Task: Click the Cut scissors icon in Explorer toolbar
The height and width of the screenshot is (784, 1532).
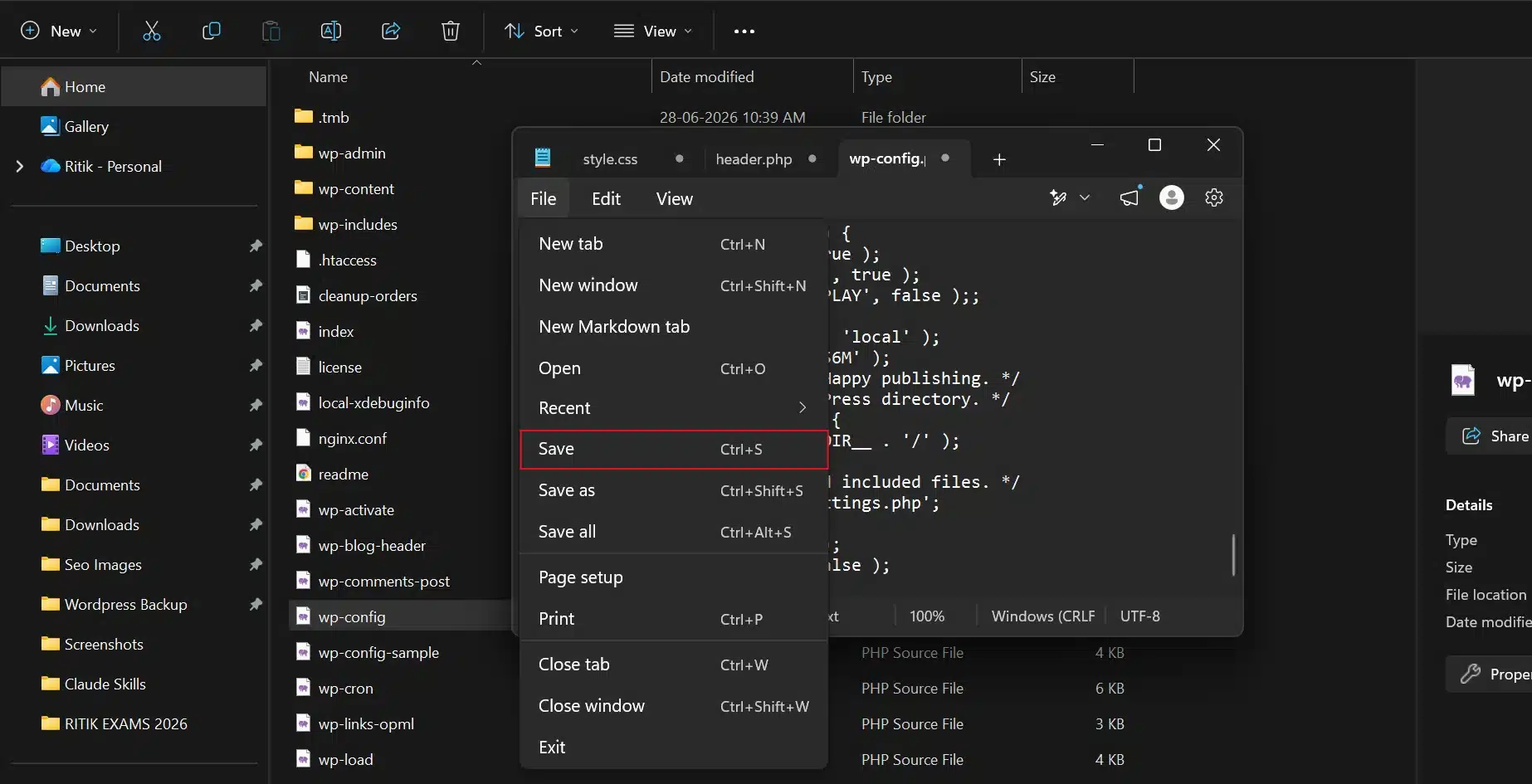Action: (151, 31)
